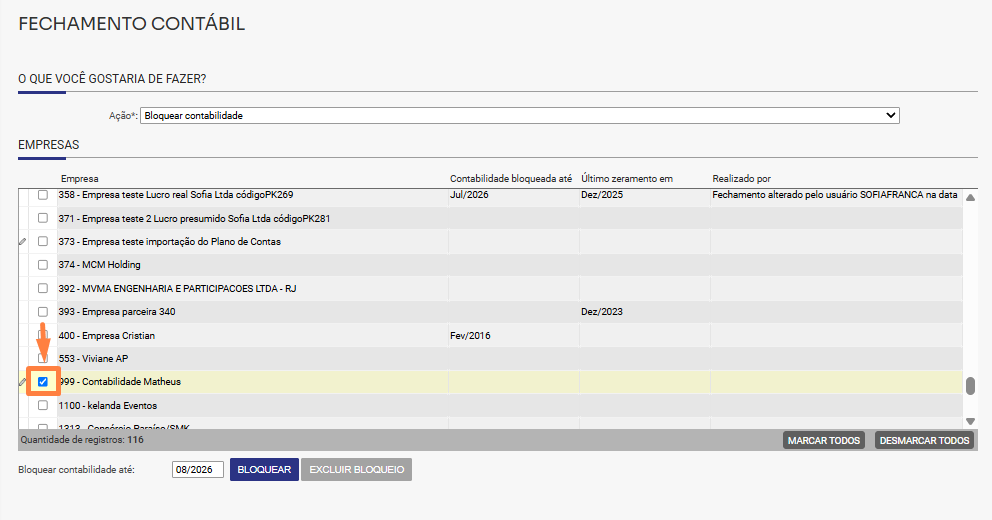Click MARCAR TODOS to select all companies

(x=824, y=440)
